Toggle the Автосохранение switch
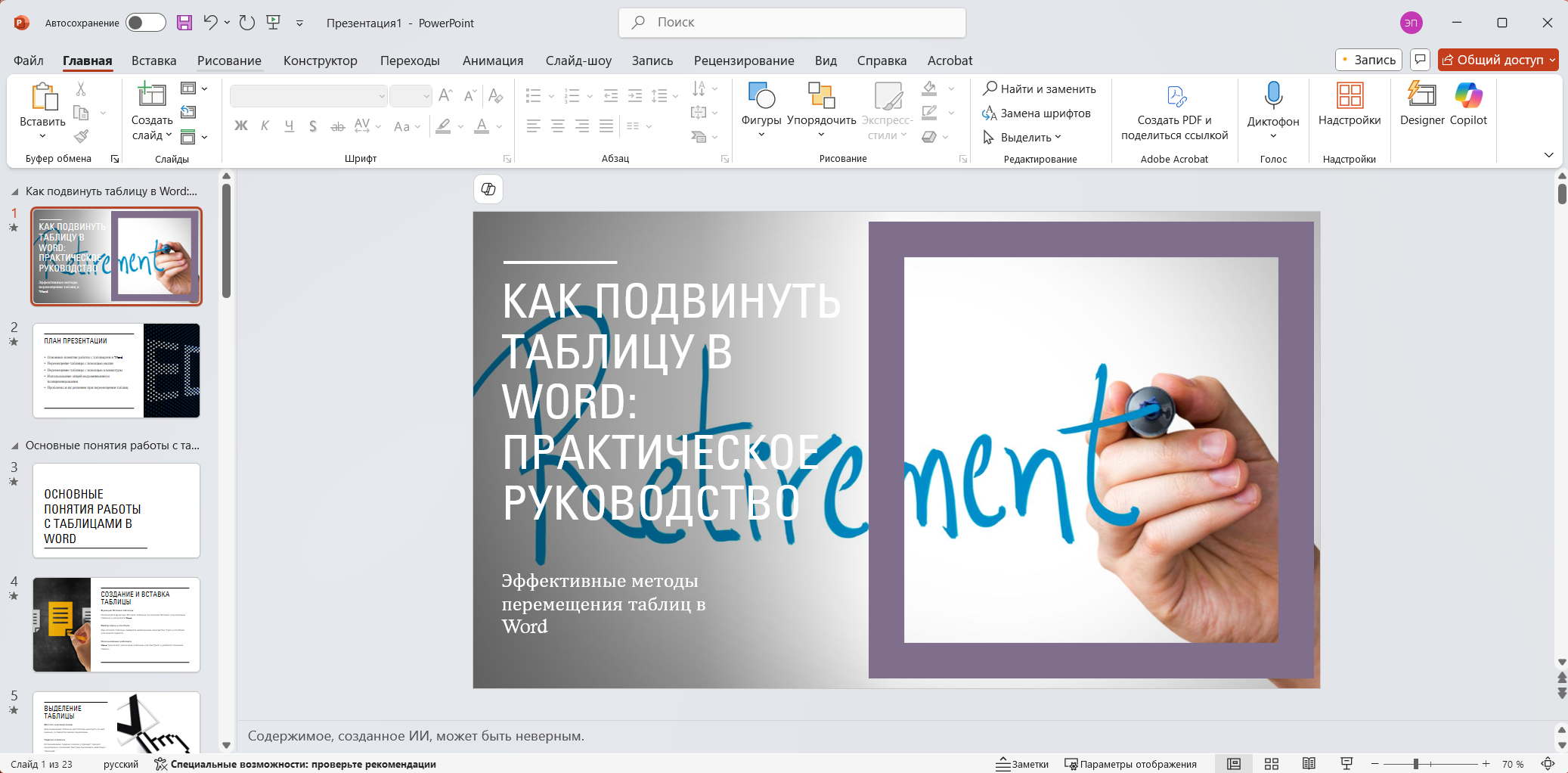This screenshot has height=773, width=1568. click(146, 23)
